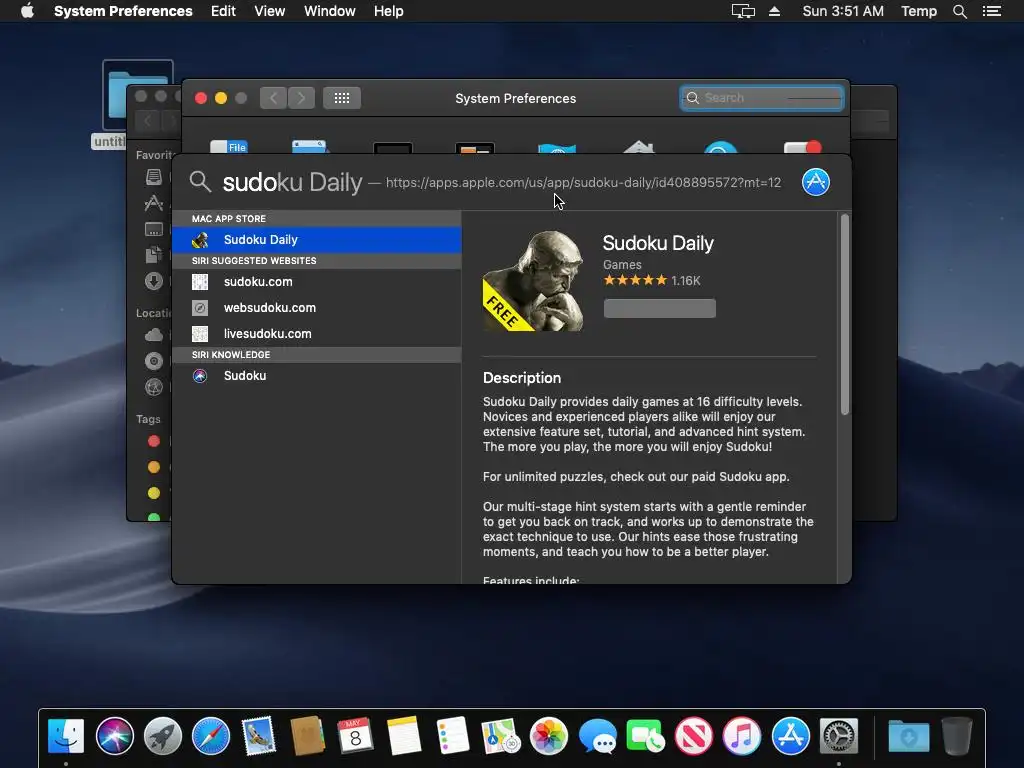Open App Store from the Dock
The width and height of the screenshot is (1024, 768).
pos(790,735)
